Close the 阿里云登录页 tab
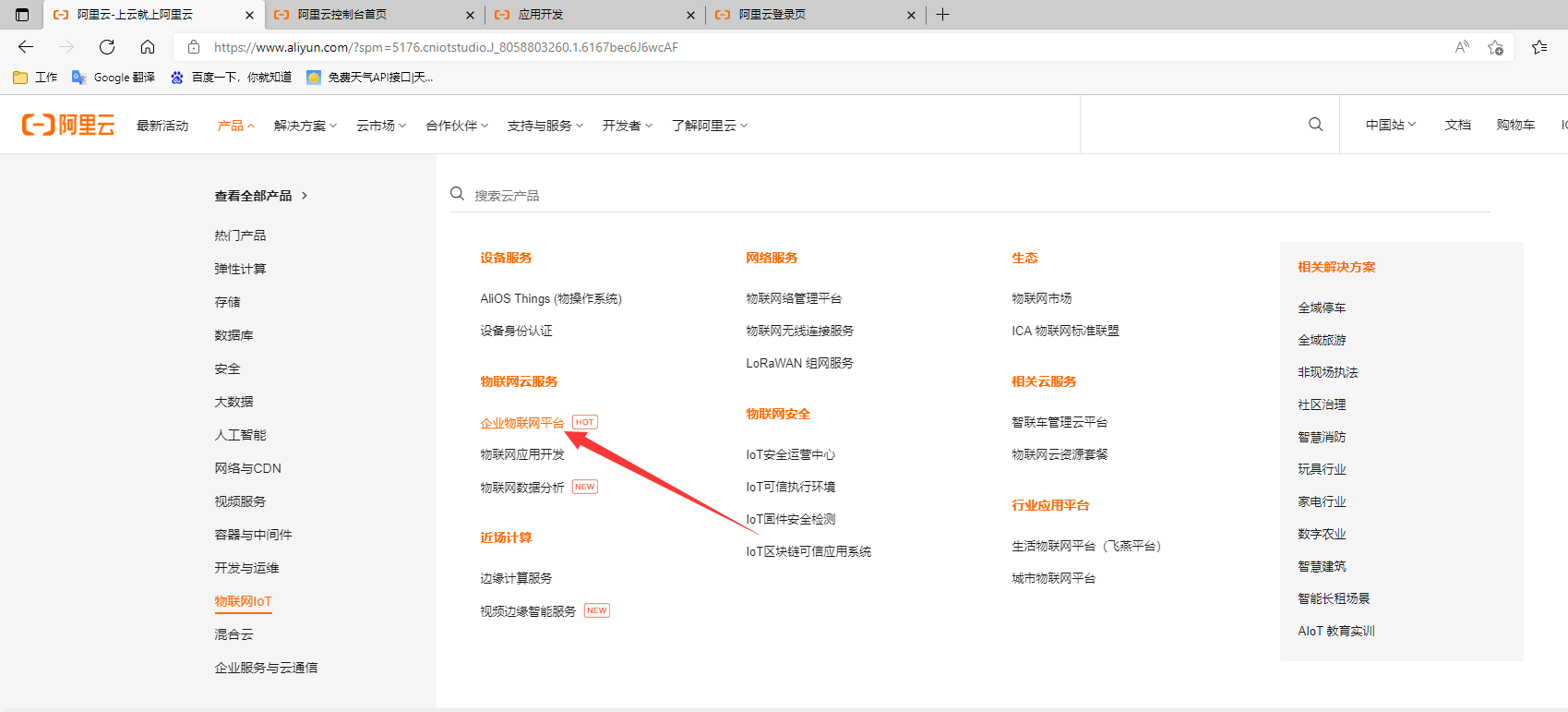This screenshot has height=712, width=1568. pos(911,15)
